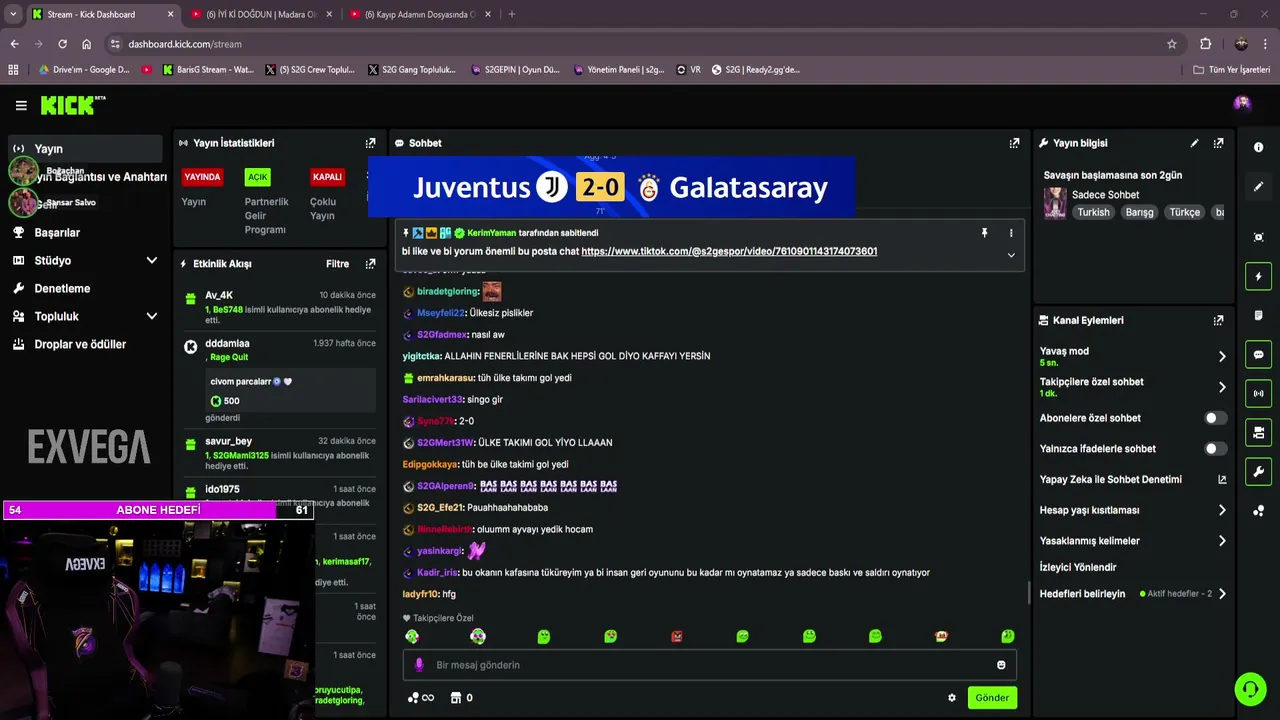Switch to the İYİ Kİ DOĞDUN browser tab
Viewport: 1280px width, 720px height.
(x=261, y=14)
